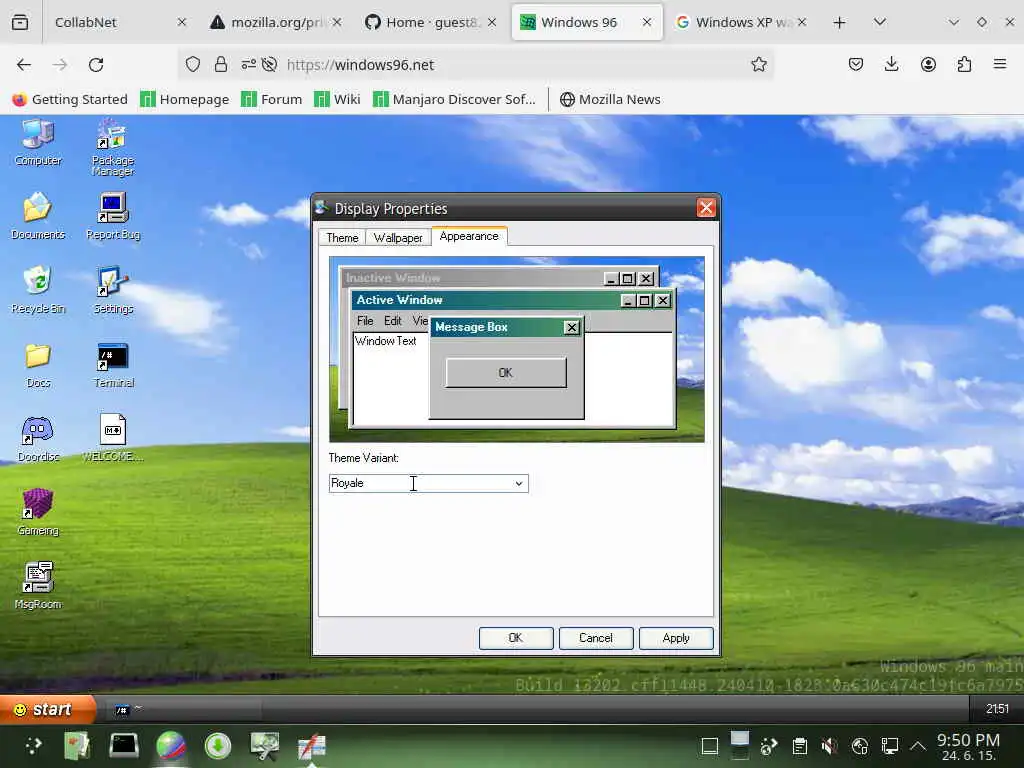Image resolution: width=1024 pixels, height=768 pixels.
Task: Switch to the GitHub Home browser tab
Action: coord(430,22)
